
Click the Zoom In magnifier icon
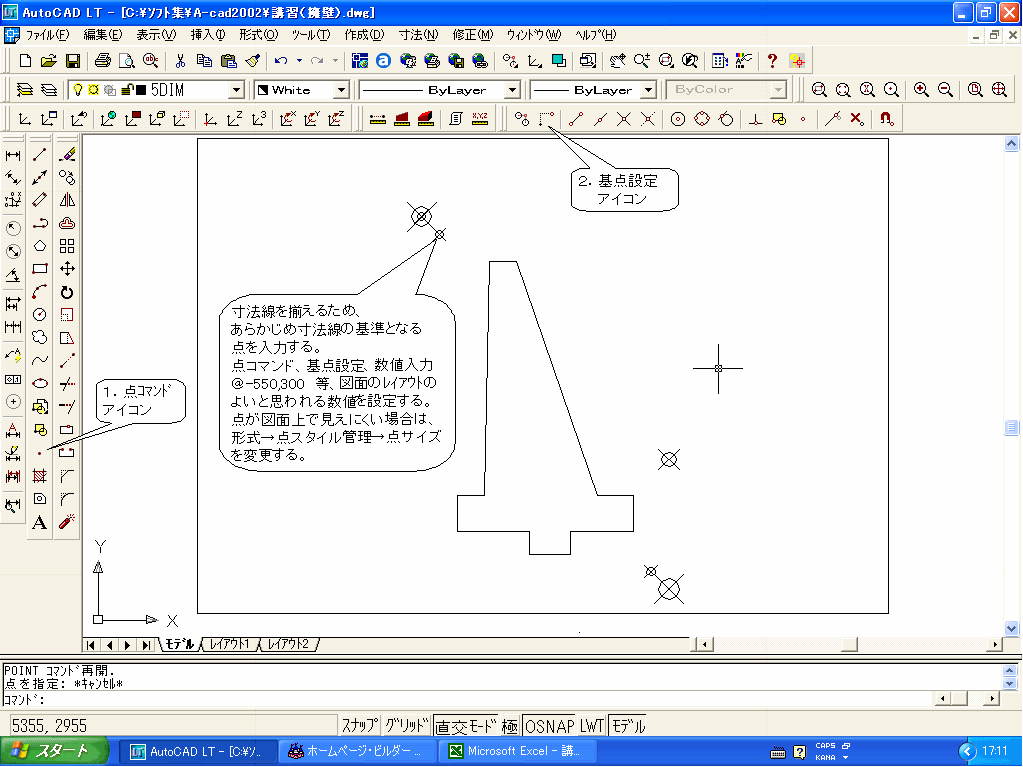921,90
